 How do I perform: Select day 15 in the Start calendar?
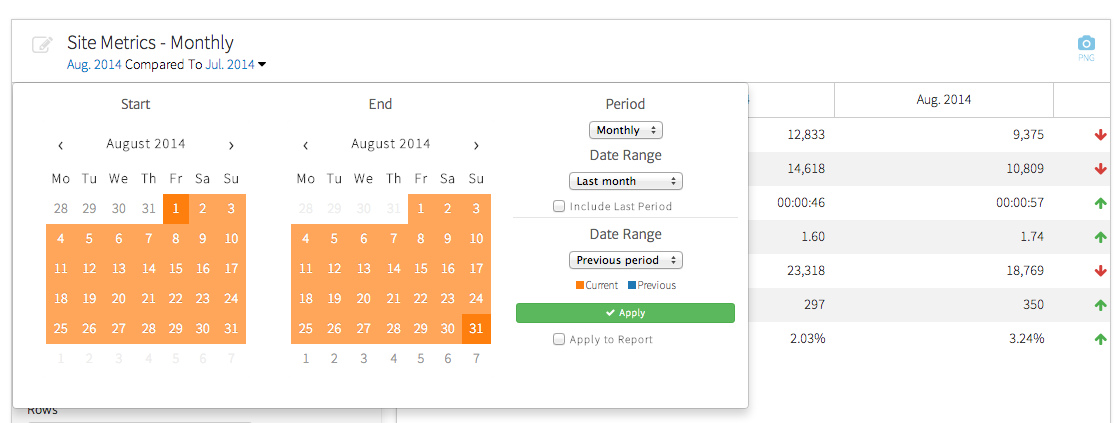tap(176, 268)
